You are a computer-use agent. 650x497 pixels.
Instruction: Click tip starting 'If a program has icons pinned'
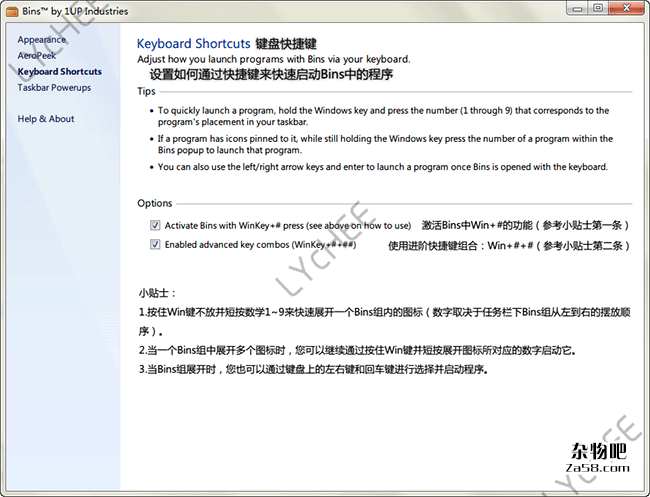coord(385,144)
